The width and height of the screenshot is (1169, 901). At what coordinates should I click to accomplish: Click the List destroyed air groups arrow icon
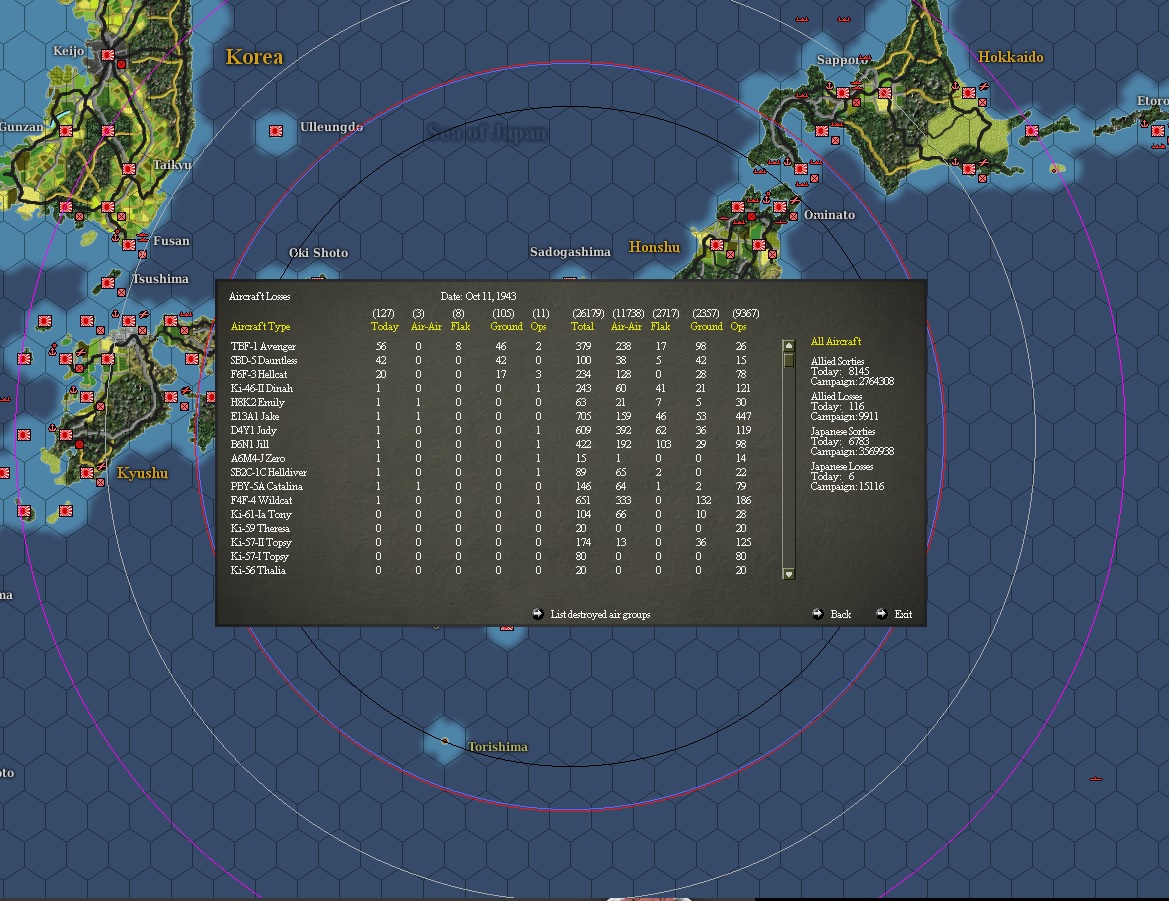[x=538, y=614]
